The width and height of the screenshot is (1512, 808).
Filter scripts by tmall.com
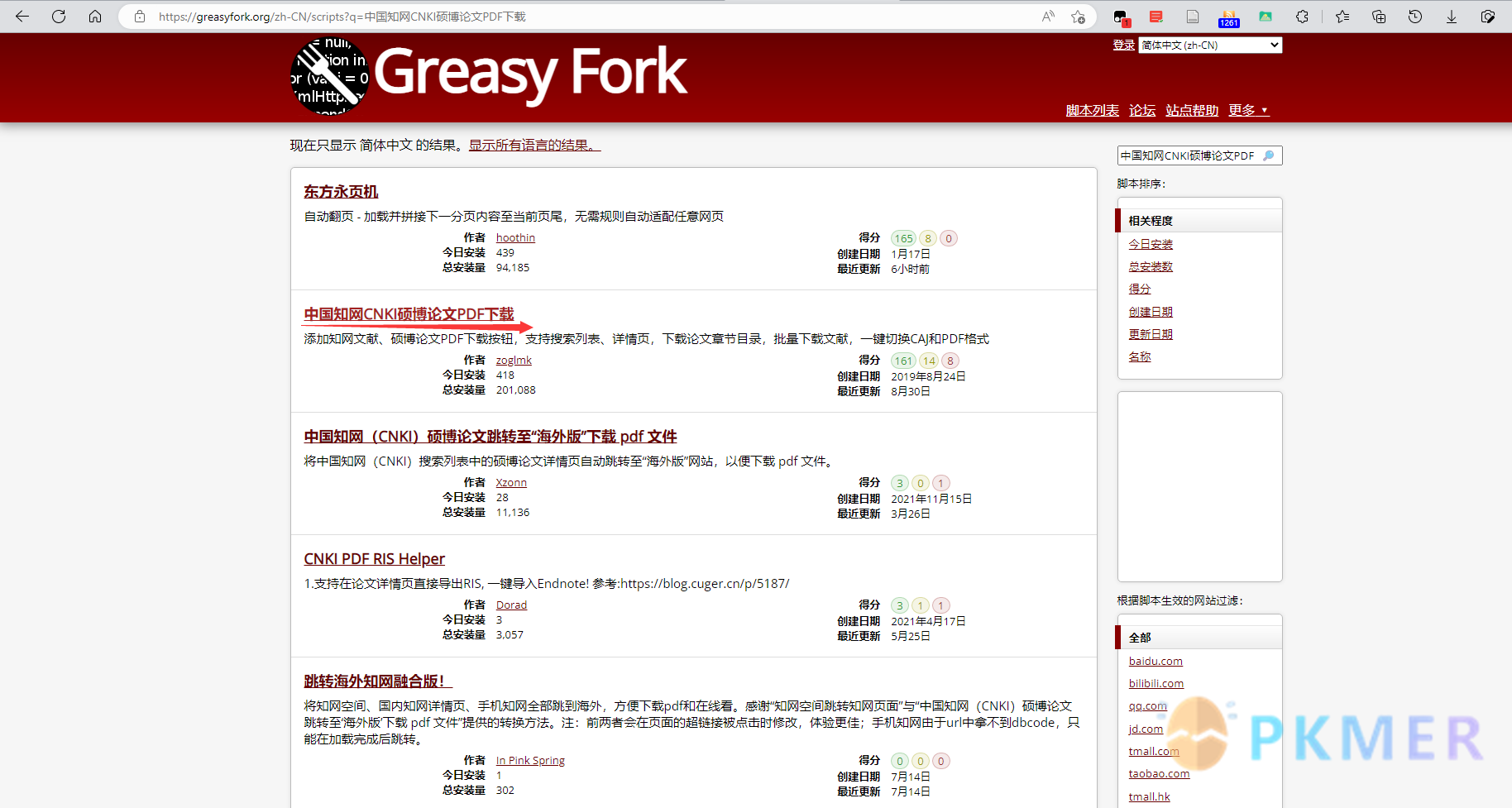click(1154, 751)
